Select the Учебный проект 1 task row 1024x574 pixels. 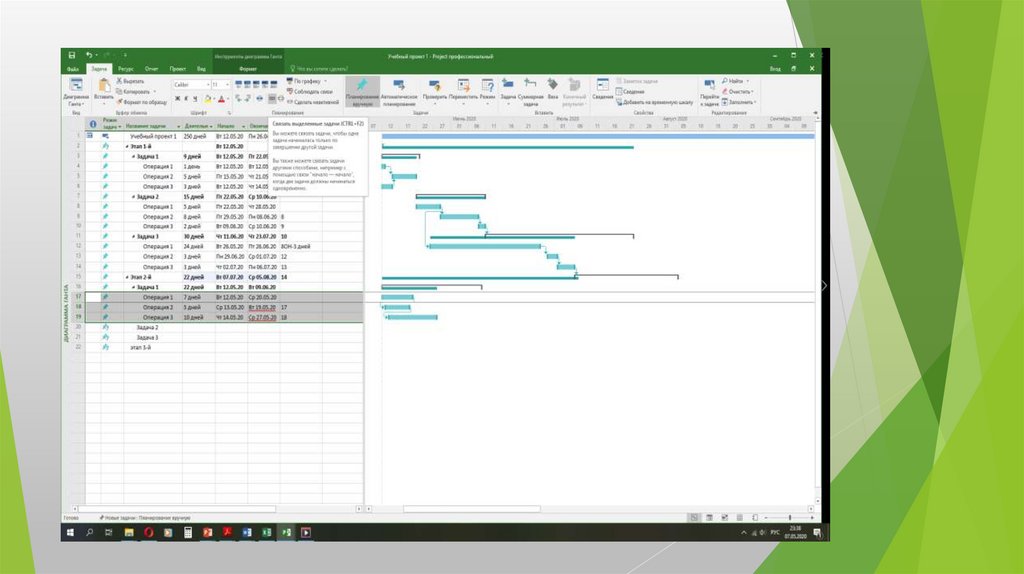(x=224, y=136)
